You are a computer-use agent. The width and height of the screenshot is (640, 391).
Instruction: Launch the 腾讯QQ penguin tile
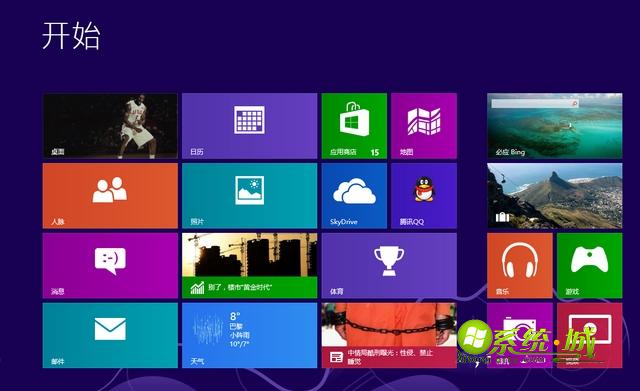pyautogui.click(x=424, y=196)
